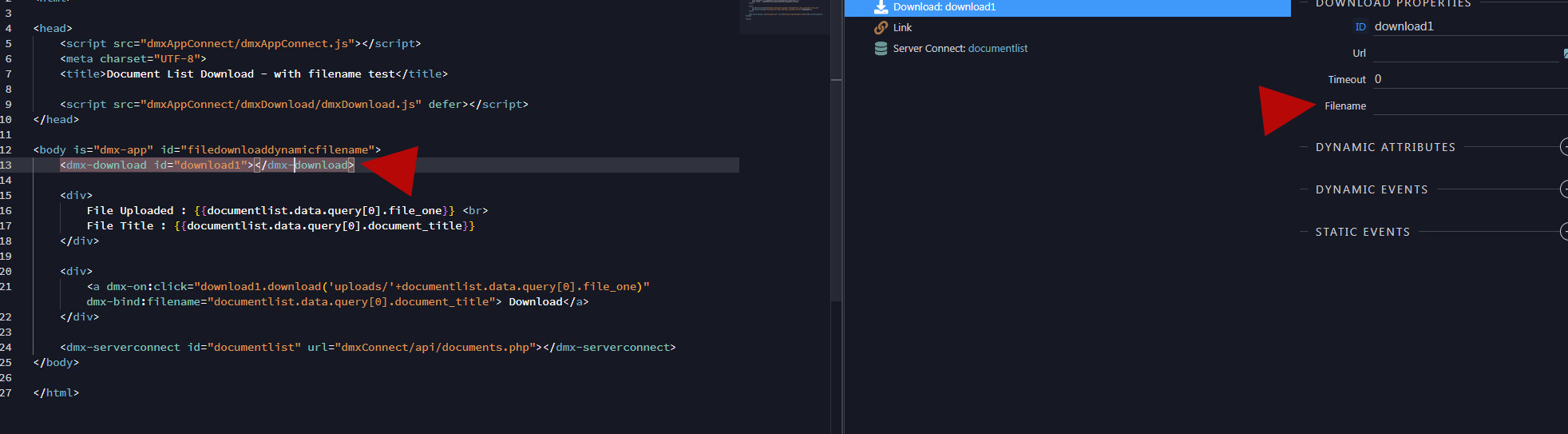1568x434 pixels.
Task: Click the Url input field
Action: click(x=1467, y=53)
